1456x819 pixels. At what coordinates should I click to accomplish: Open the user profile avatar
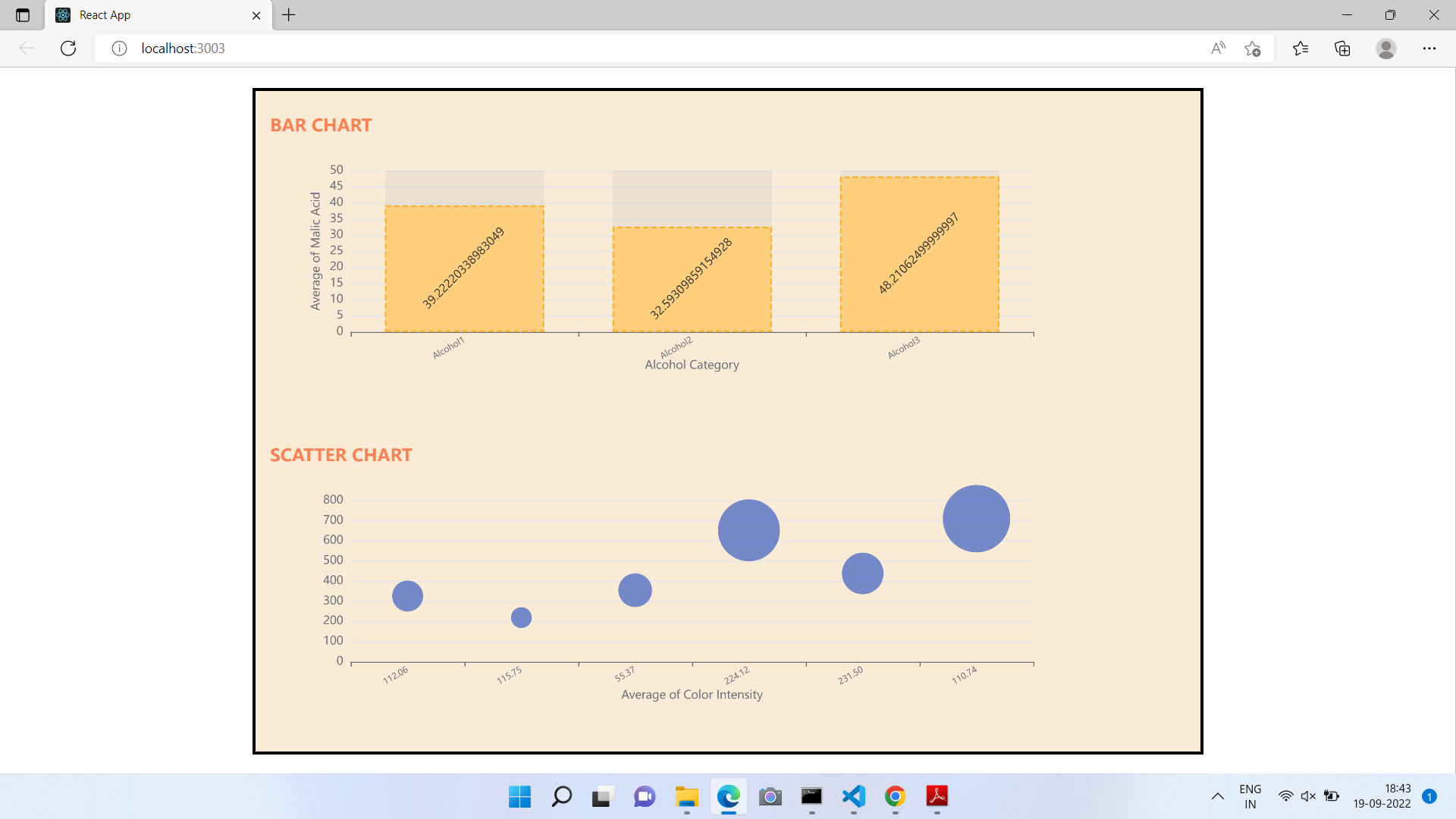tap(1386, 49)
